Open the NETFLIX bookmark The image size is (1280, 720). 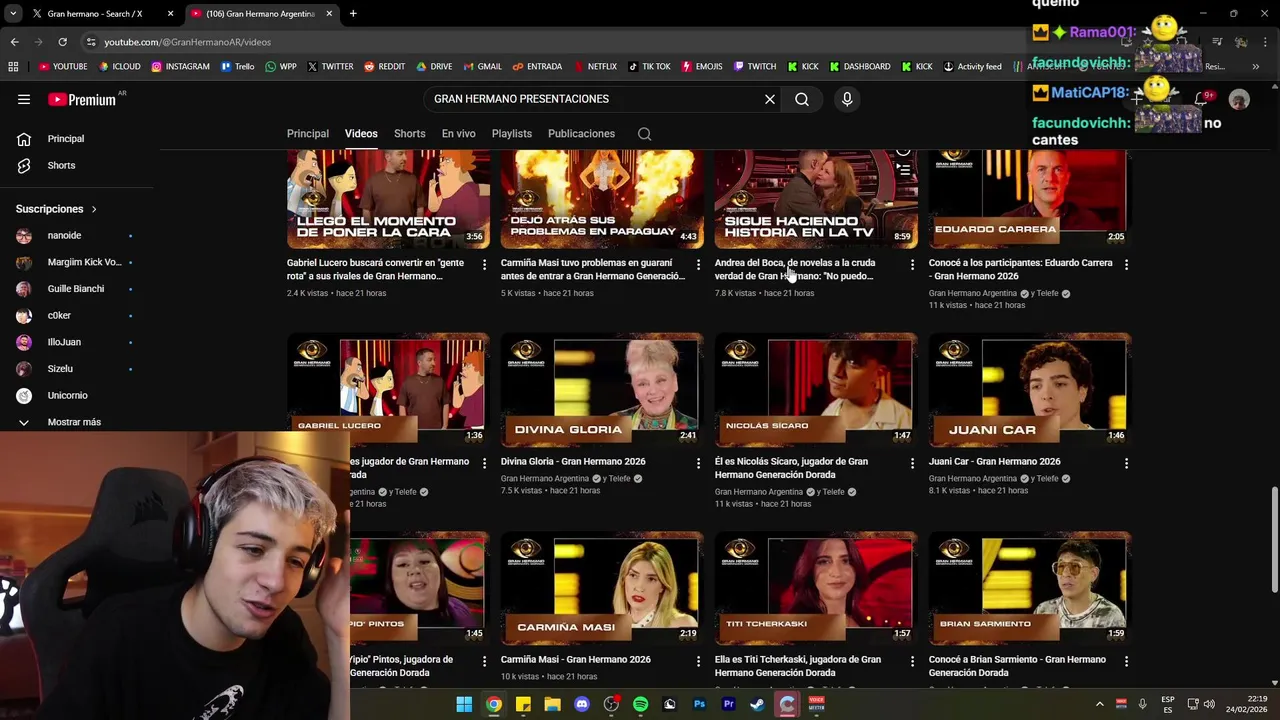click(x=594, y=67)
